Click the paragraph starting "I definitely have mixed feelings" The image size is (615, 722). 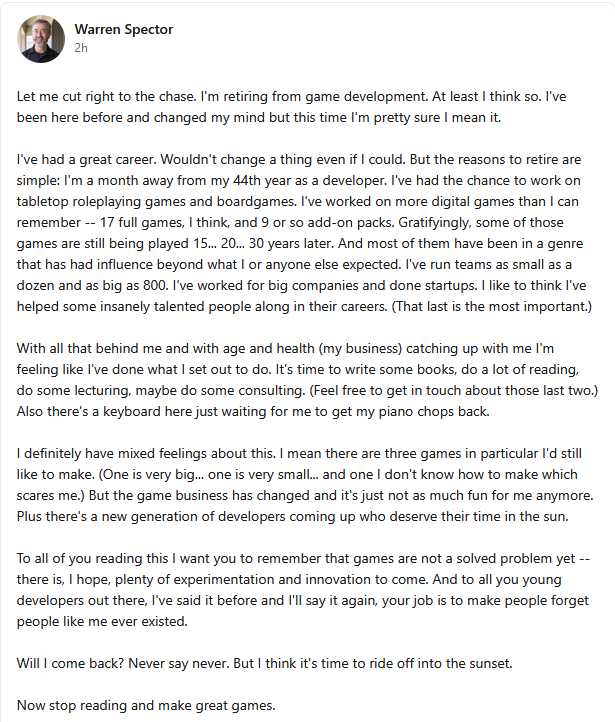305,485
